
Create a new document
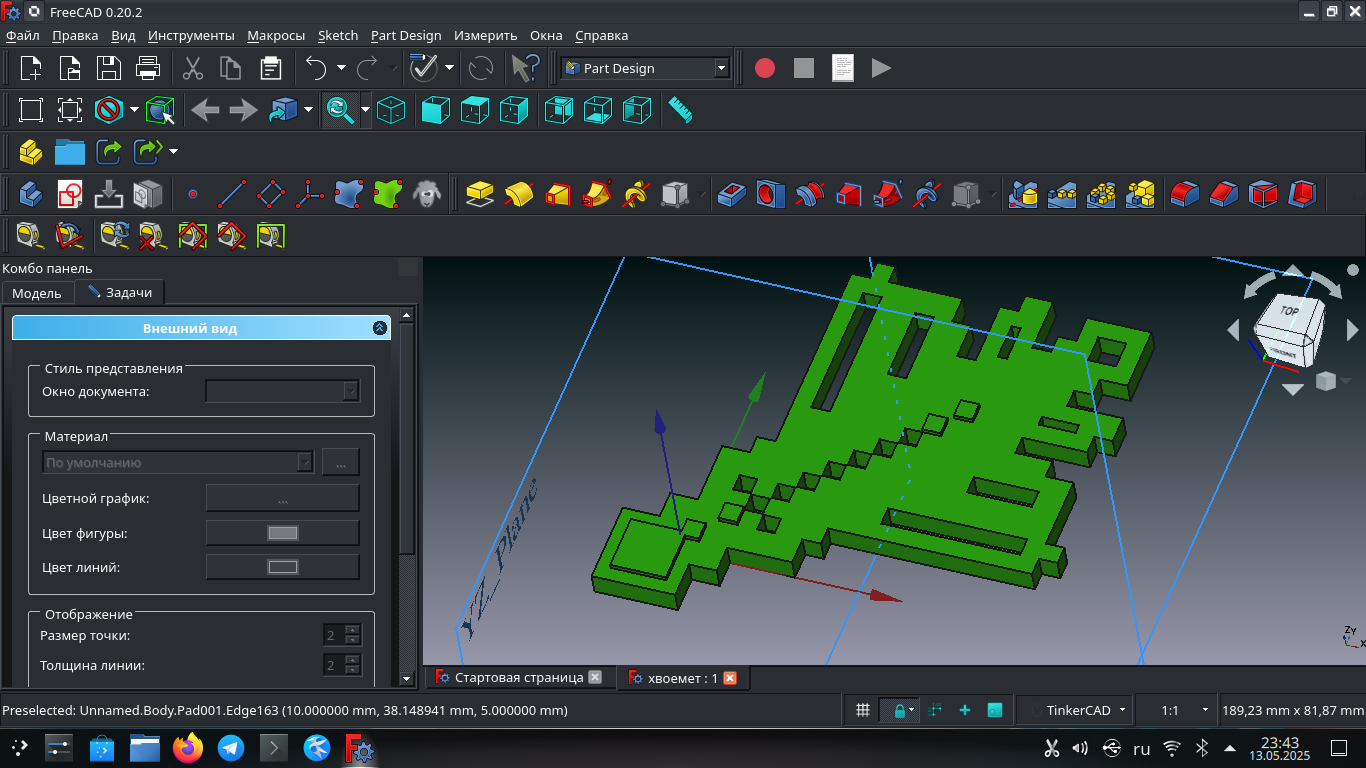32,68
